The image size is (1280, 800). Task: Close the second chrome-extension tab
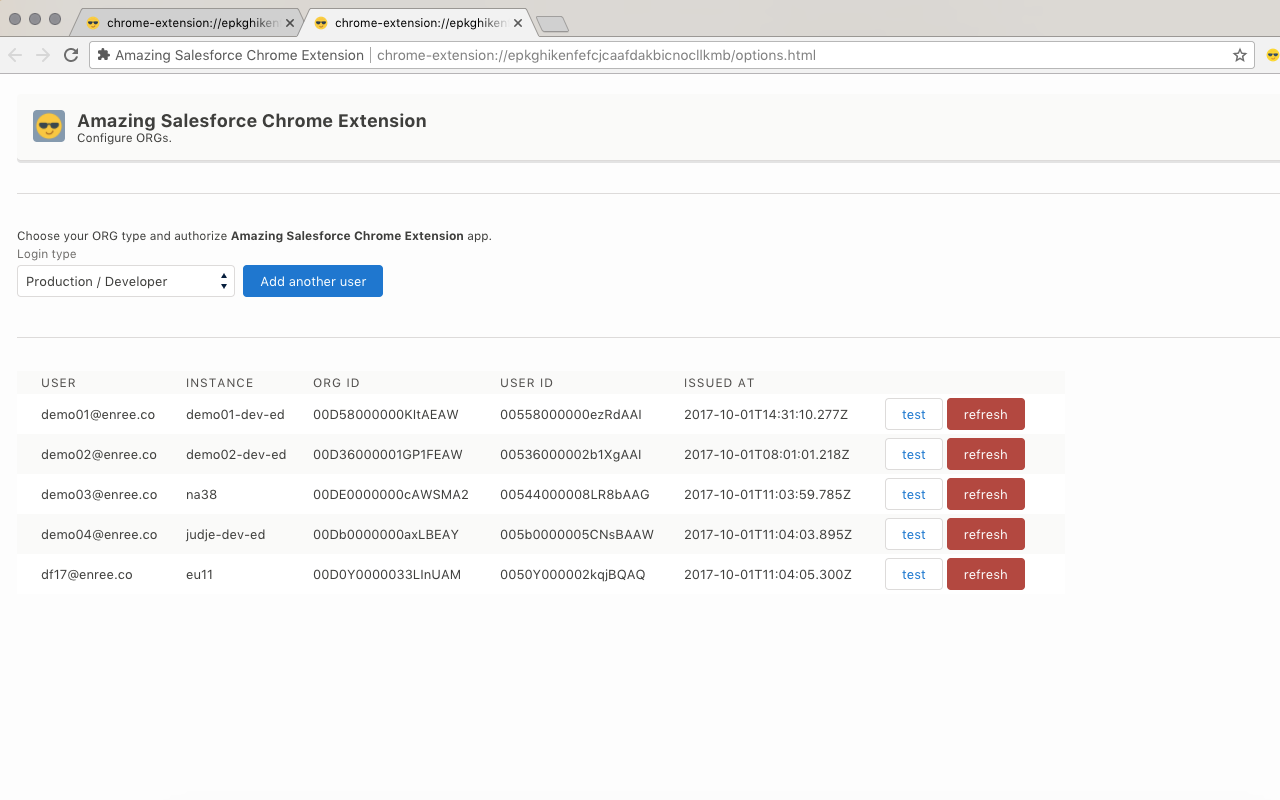click(518, 21)
